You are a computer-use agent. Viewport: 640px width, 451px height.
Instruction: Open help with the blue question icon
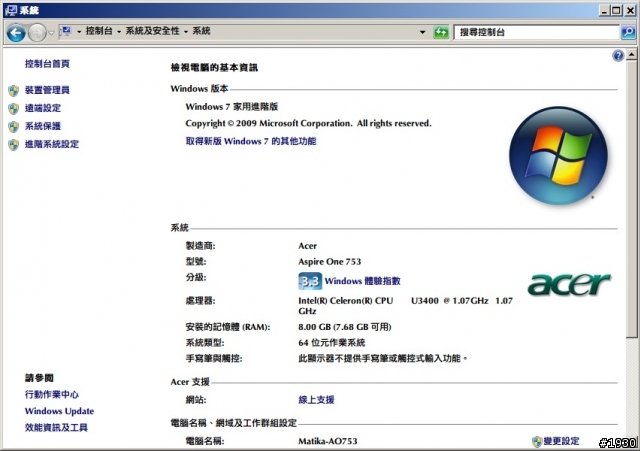click(x=618, y=56)
